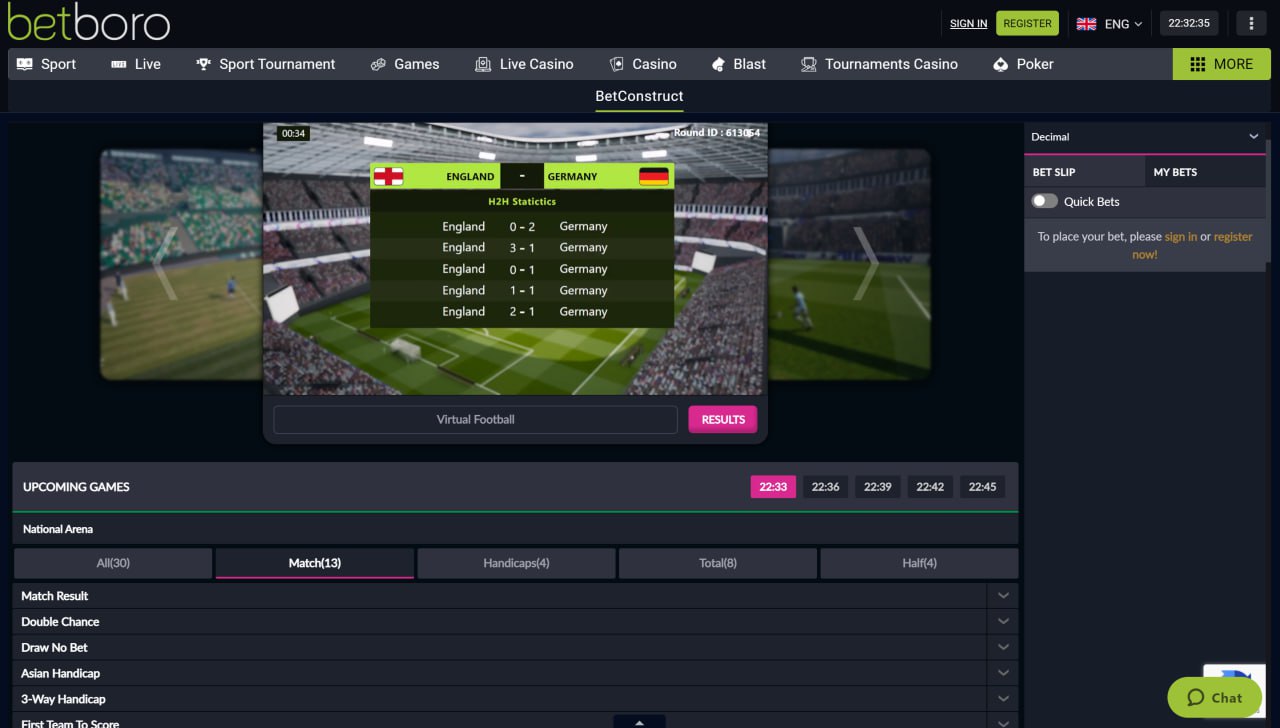This screenshot has width=1280, height=728.
Task: Expand the Match Result market
Action: [x=1003, y=596]
